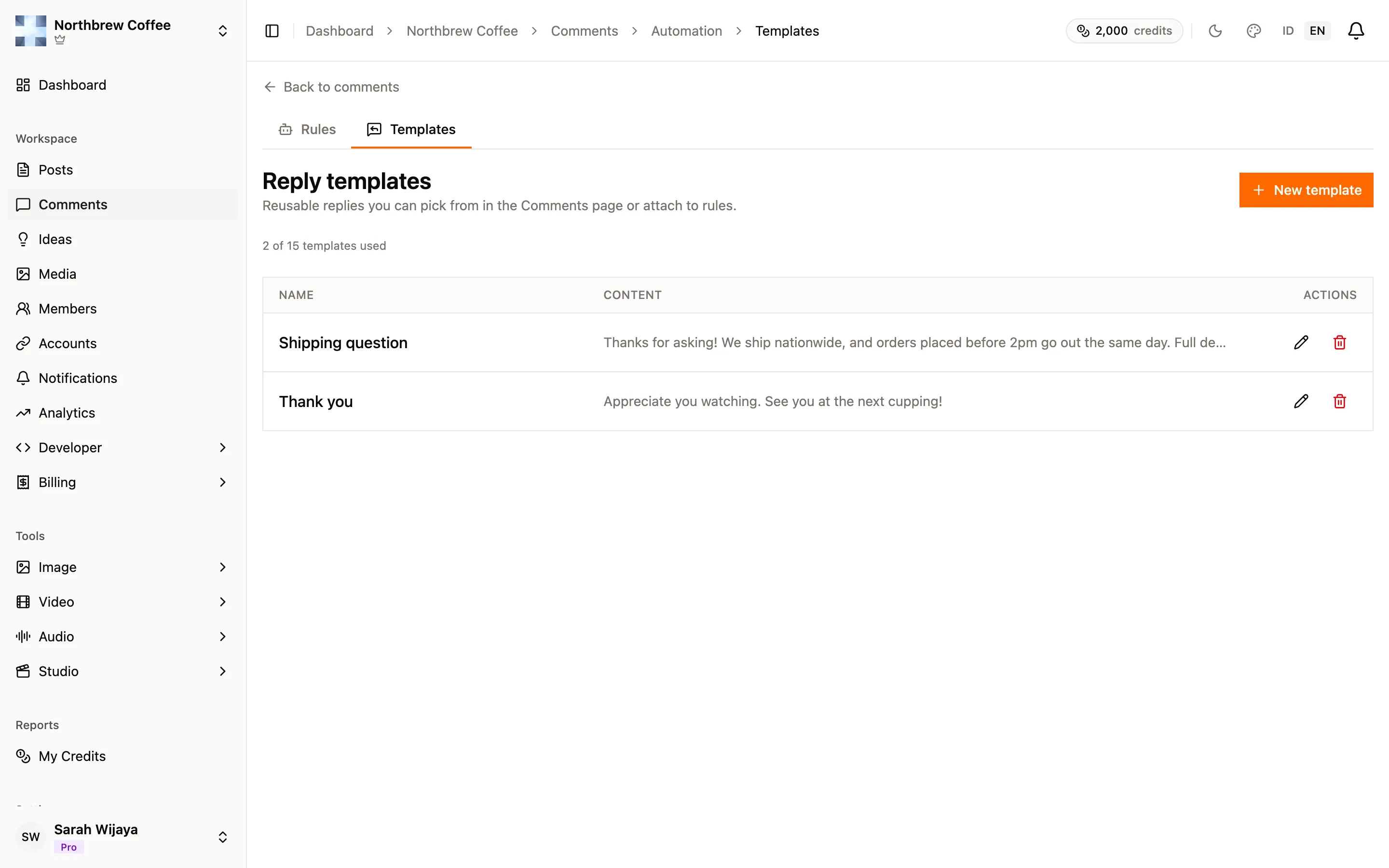Click the Templates breadcrumb item
Viewport: 1389px width, 868px height.
click(787, 31)
